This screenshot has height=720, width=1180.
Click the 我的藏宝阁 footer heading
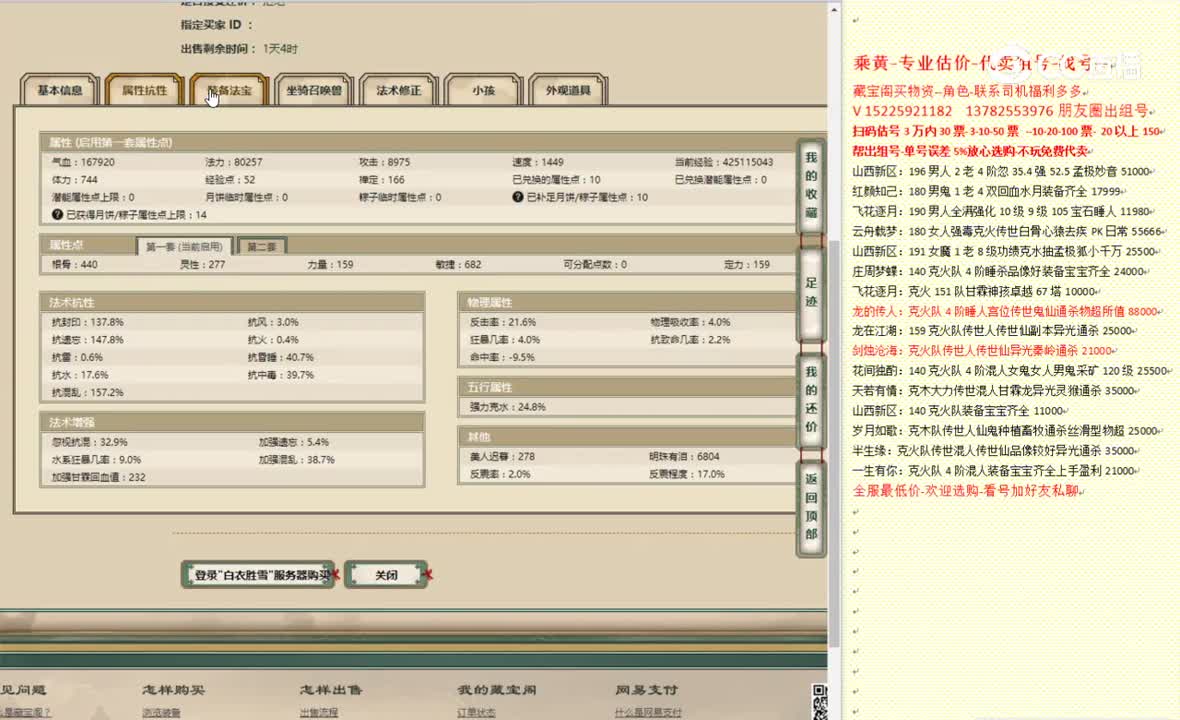click(x=497, y=689)
